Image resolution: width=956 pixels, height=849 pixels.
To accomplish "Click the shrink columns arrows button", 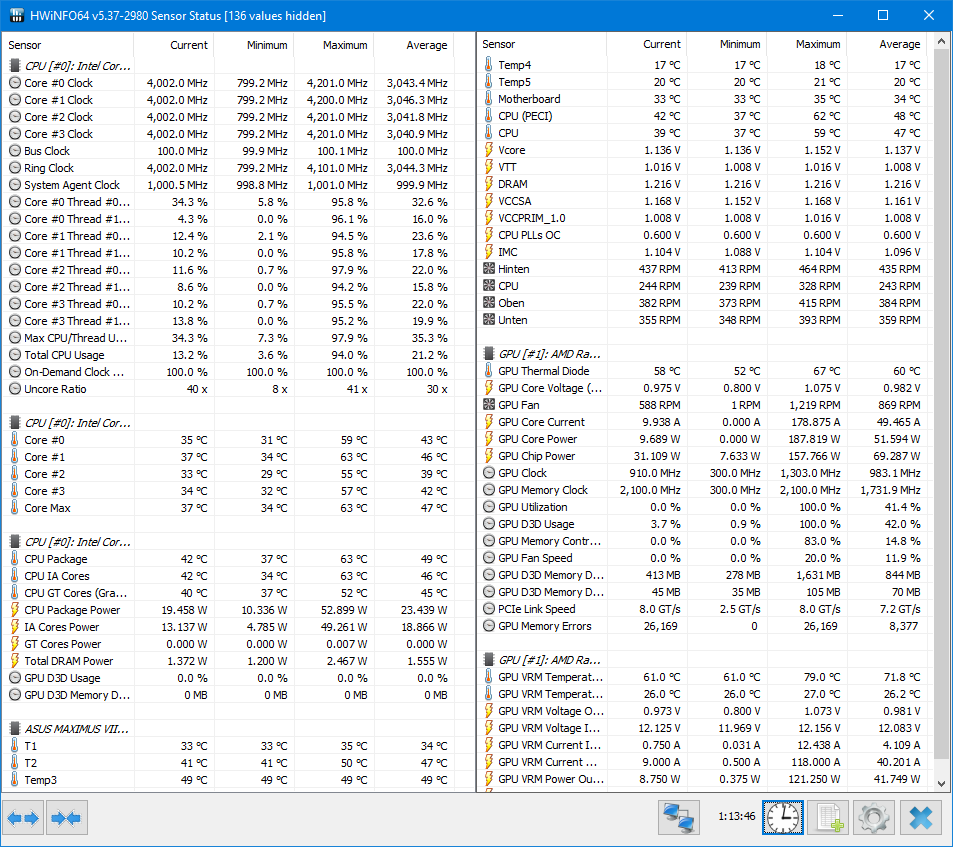I will 66,819.
